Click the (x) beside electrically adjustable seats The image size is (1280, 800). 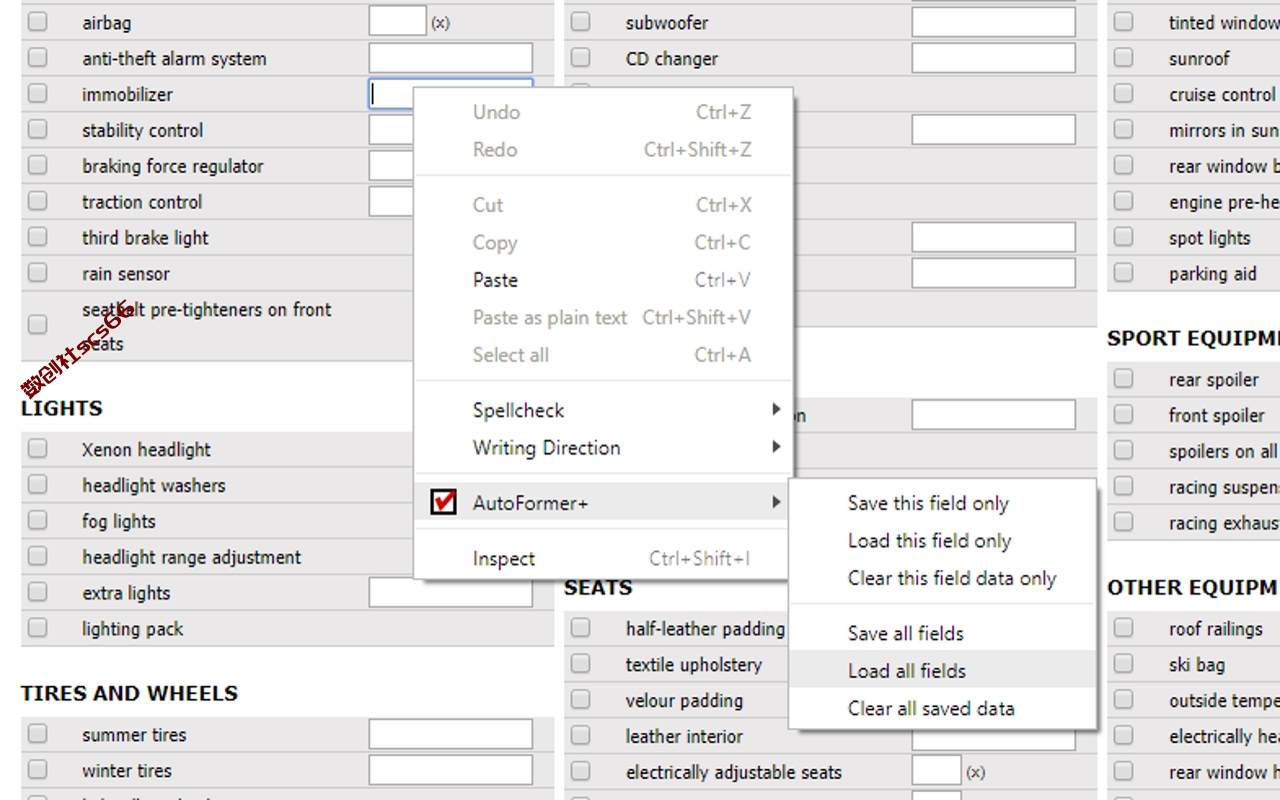point(976,772)
